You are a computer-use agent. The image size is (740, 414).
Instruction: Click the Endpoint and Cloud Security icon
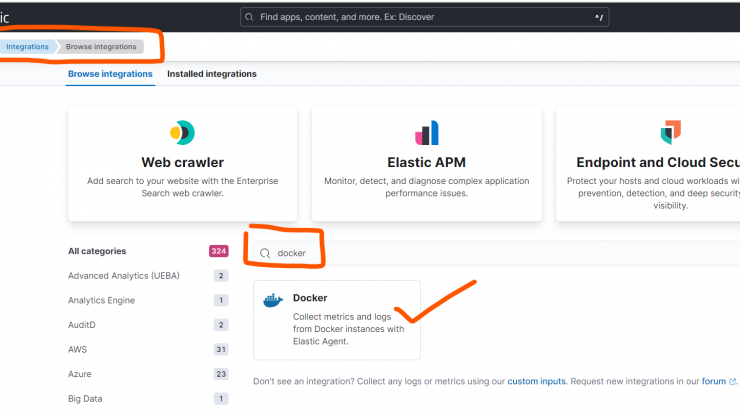pos(671,132)
